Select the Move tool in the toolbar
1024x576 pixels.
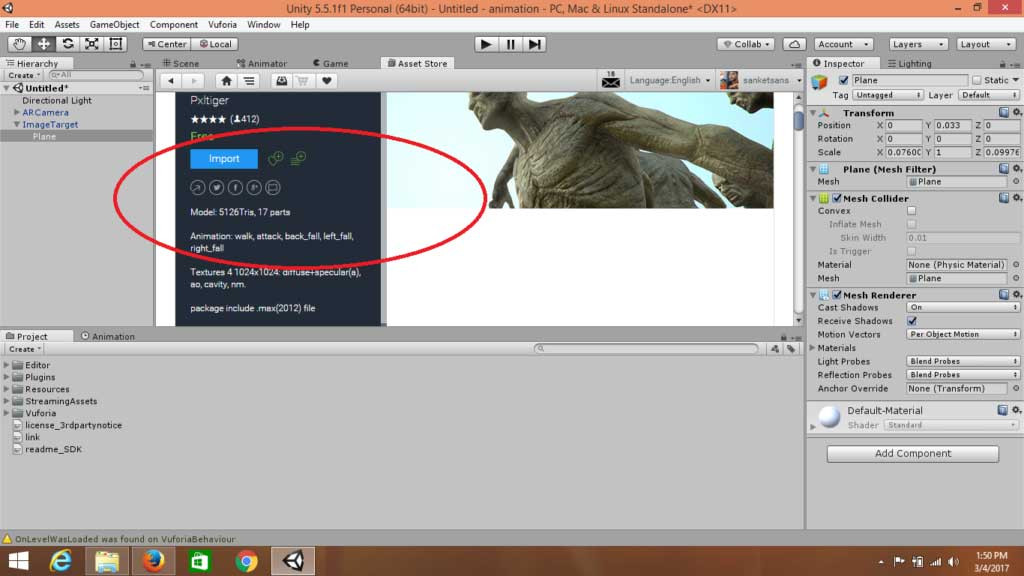coord(42,43)
